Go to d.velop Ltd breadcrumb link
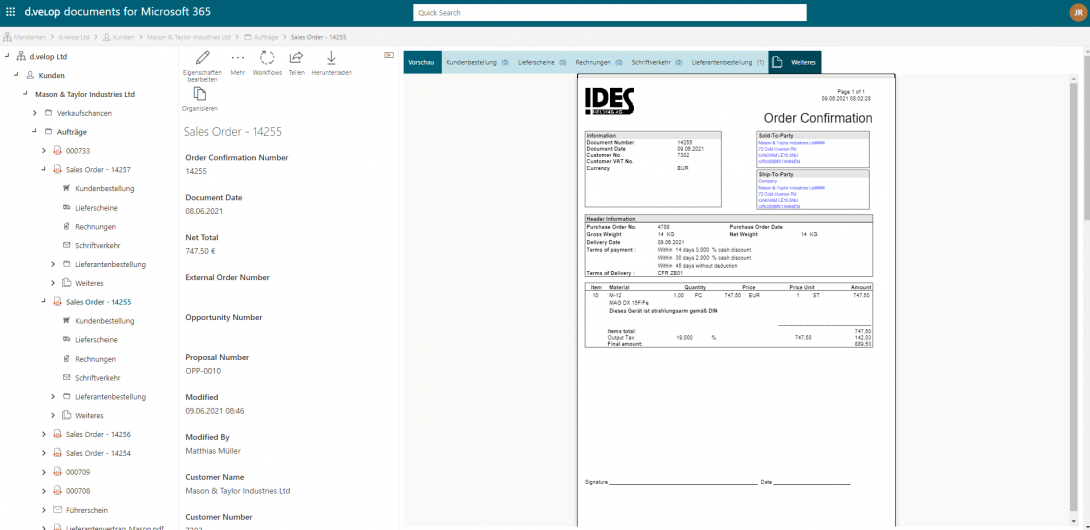The height and width of the screenshot is (530, 1090). (x=75, y=37)
